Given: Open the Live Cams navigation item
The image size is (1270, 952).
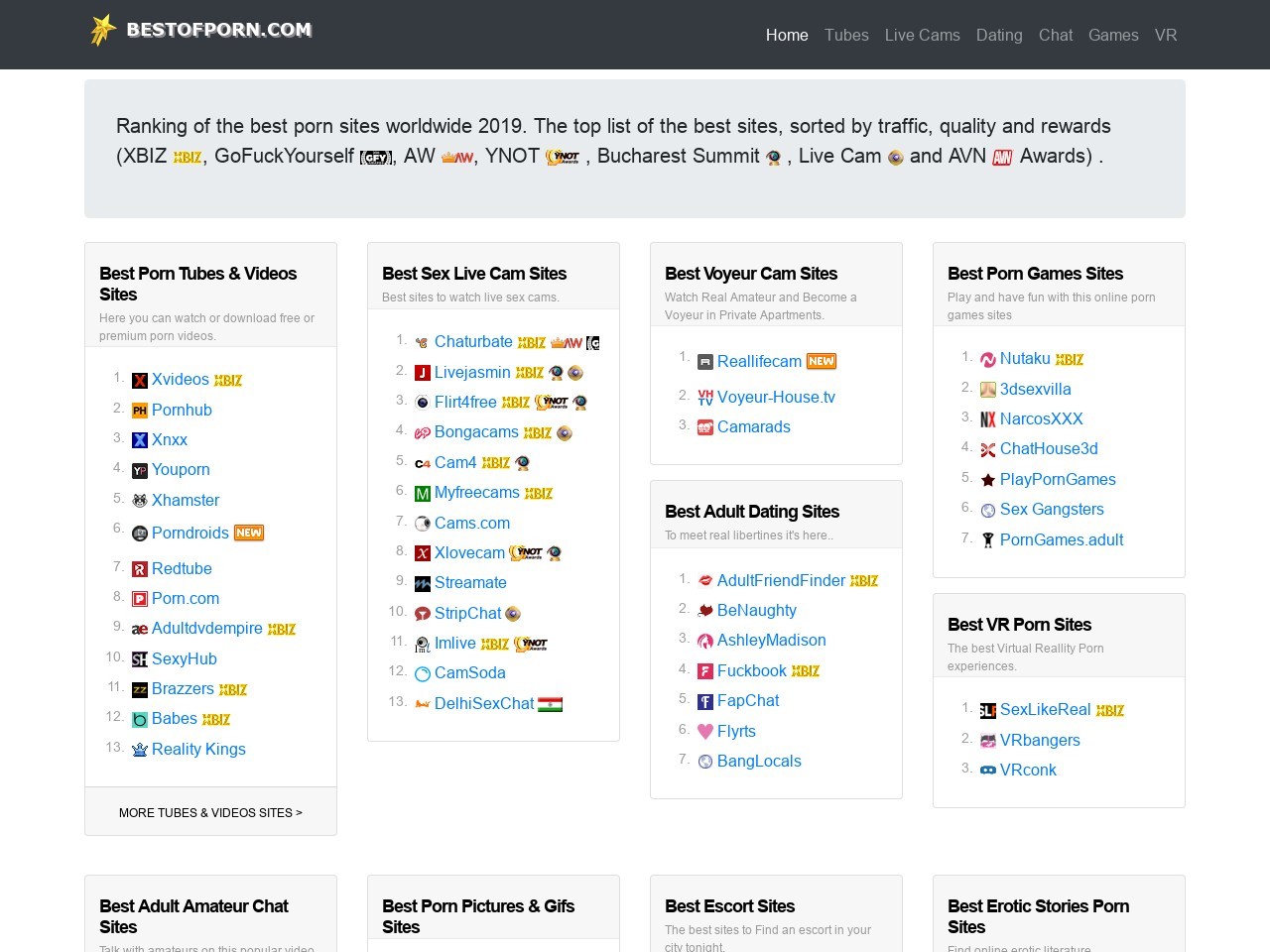Looking at the screenshot, I should coord(922,35).
